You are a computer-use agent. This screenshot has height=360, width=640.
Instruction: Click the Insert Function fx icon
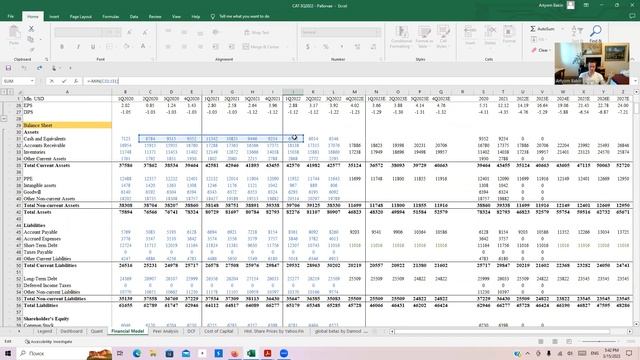click(76, 81)
